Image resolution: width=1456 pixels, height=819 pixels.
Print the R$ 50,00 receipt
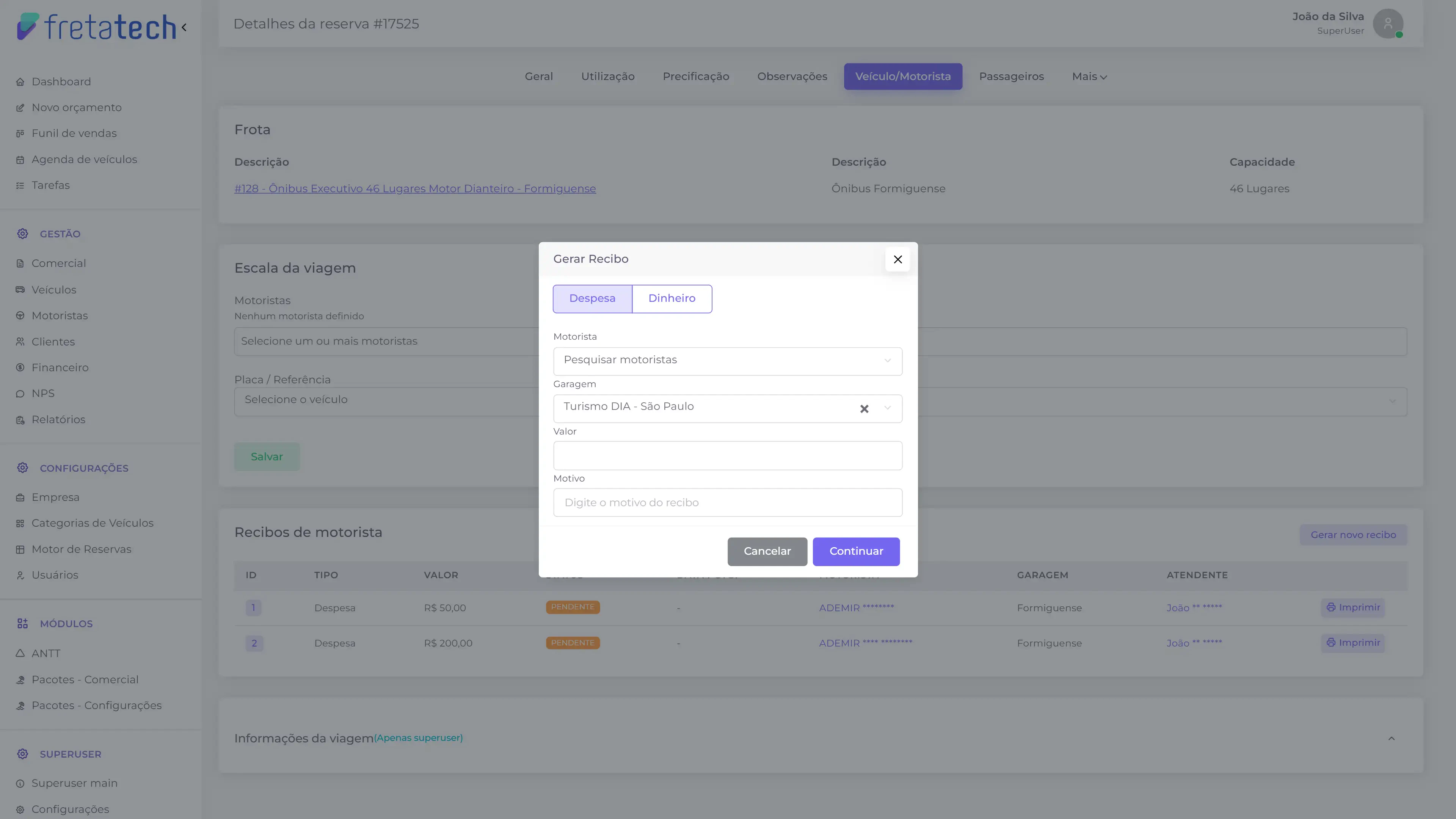tap(1352, 607)
